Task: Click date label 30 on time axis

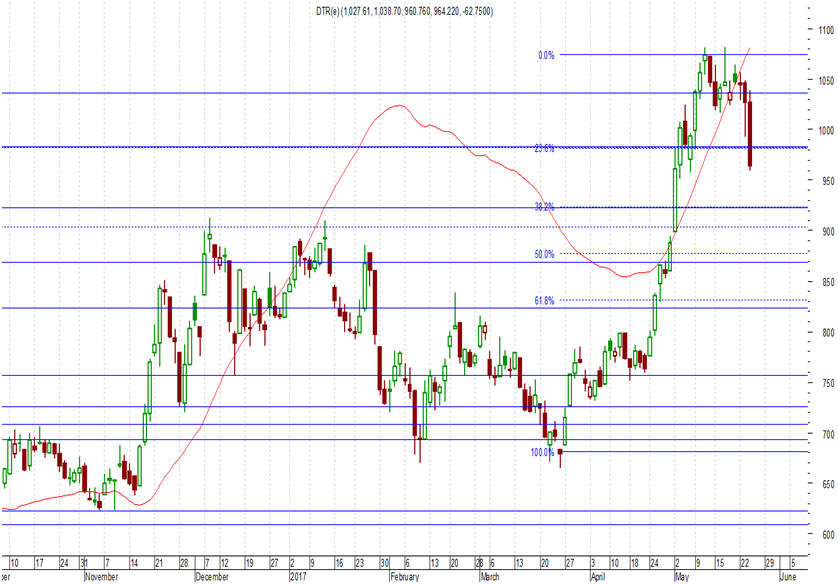Action: (384, 563)
